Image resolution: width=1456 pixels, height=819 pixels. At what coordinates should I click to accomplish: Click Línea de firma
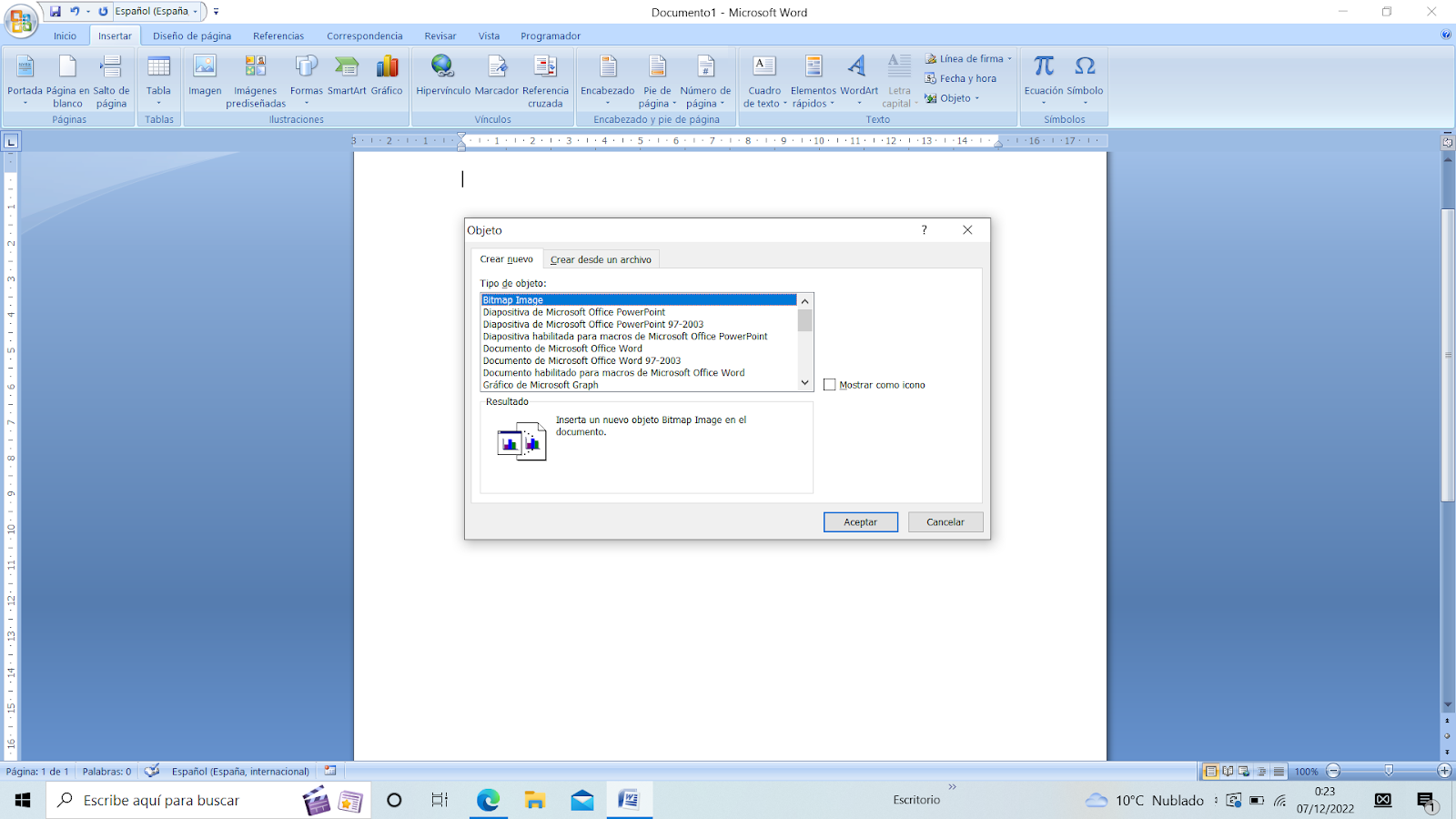click(x=968, y=58)
